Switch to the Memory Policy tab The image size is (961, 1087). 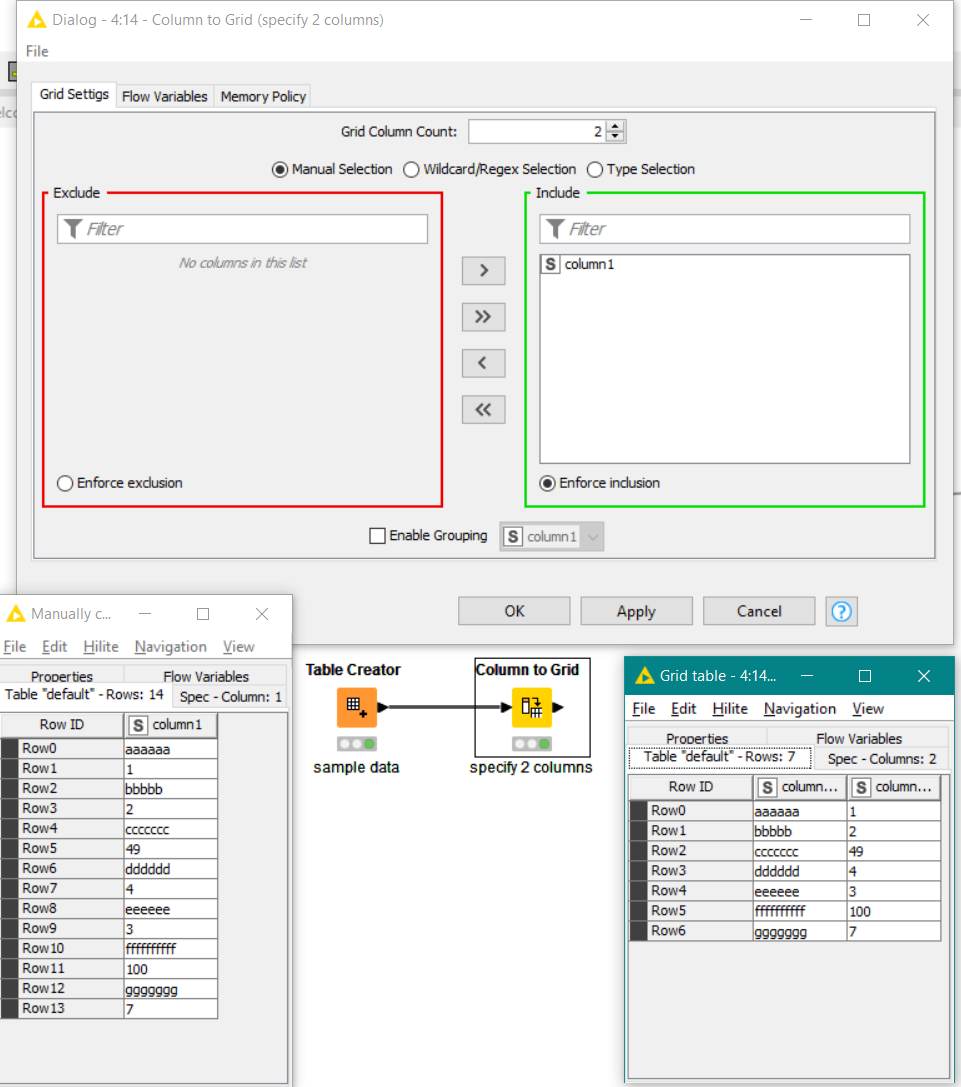[262, 96]
